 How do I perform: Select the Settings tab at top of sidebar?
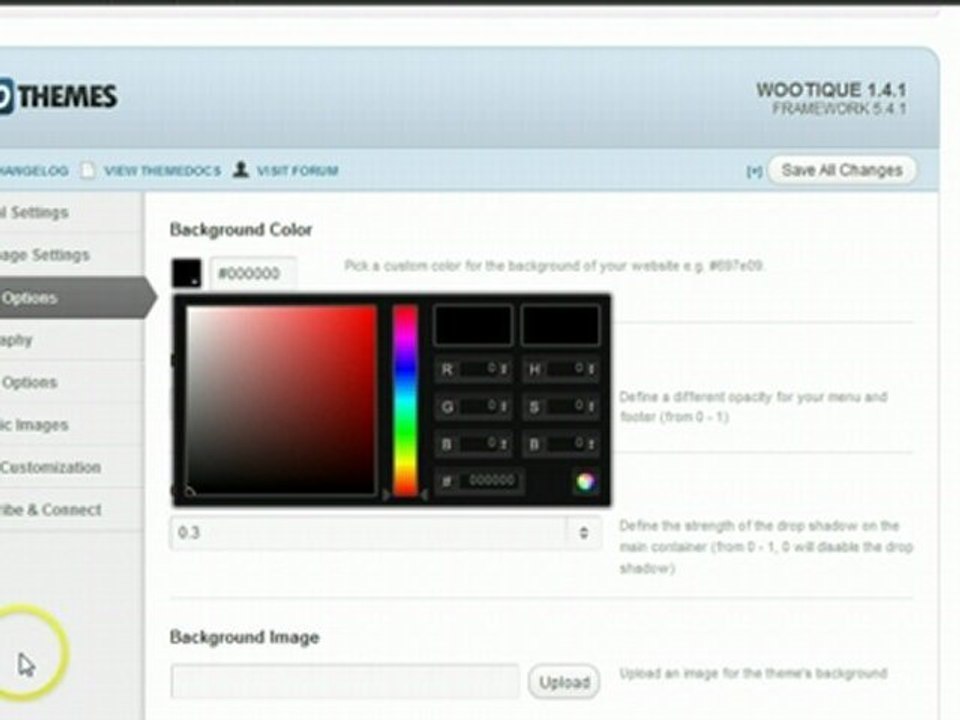[72, 212]
